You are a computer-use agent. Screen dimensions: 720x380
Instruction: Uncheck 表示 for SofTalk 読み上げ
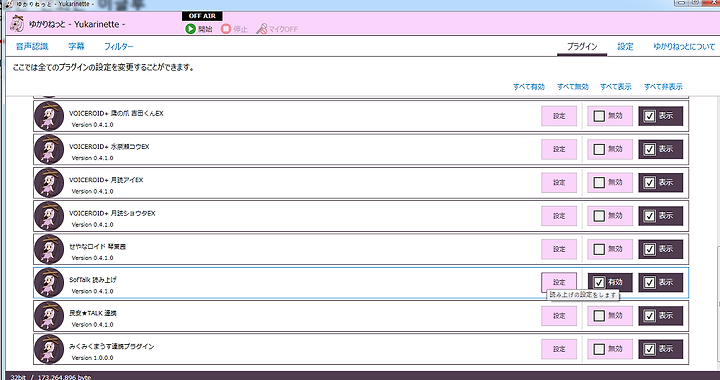[649, 282]
